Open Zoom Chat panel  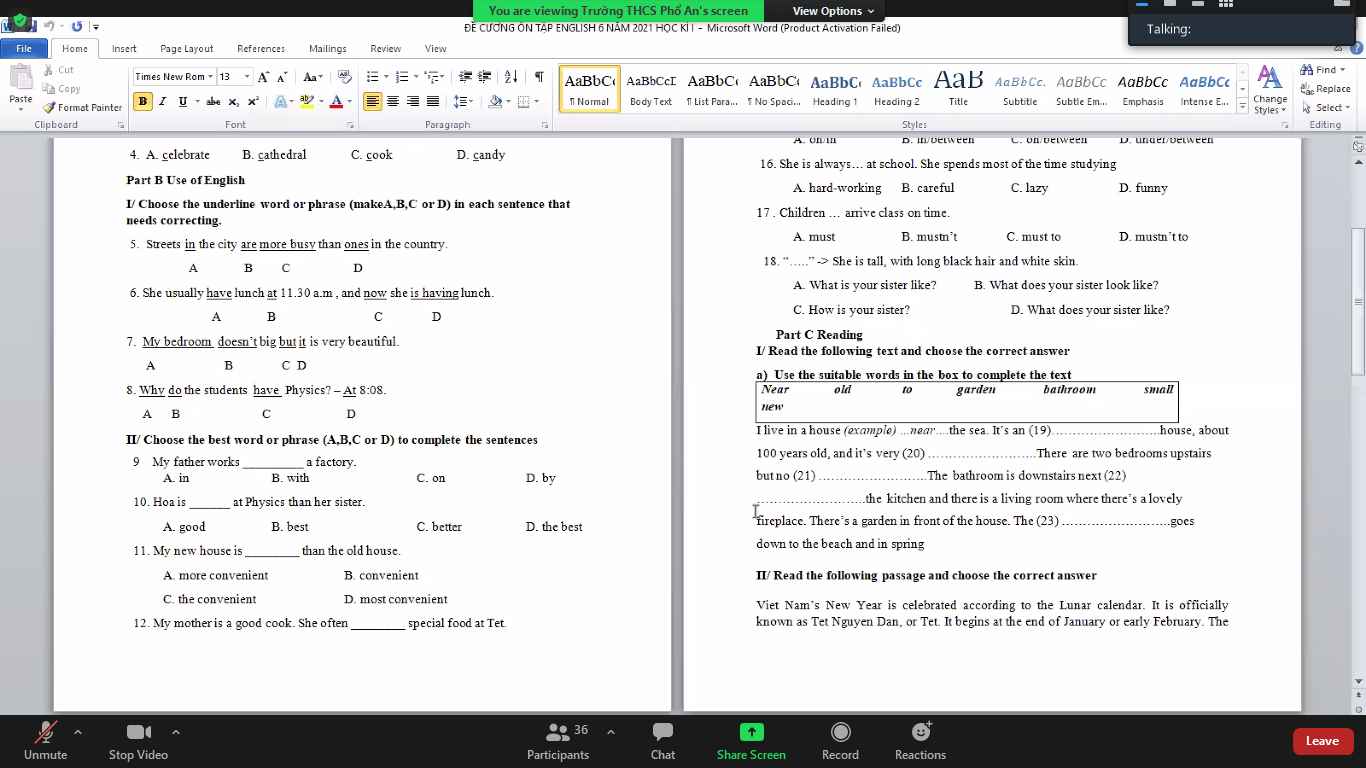[x=663, y=741]
